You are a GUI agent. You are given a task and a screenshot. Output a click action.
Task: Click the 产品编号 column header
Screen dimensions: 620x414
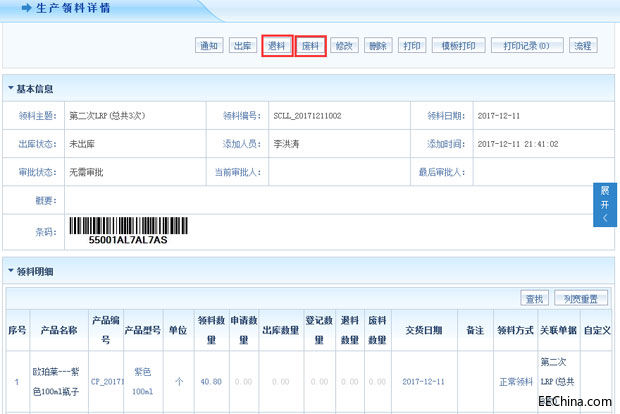pos(106,330)
